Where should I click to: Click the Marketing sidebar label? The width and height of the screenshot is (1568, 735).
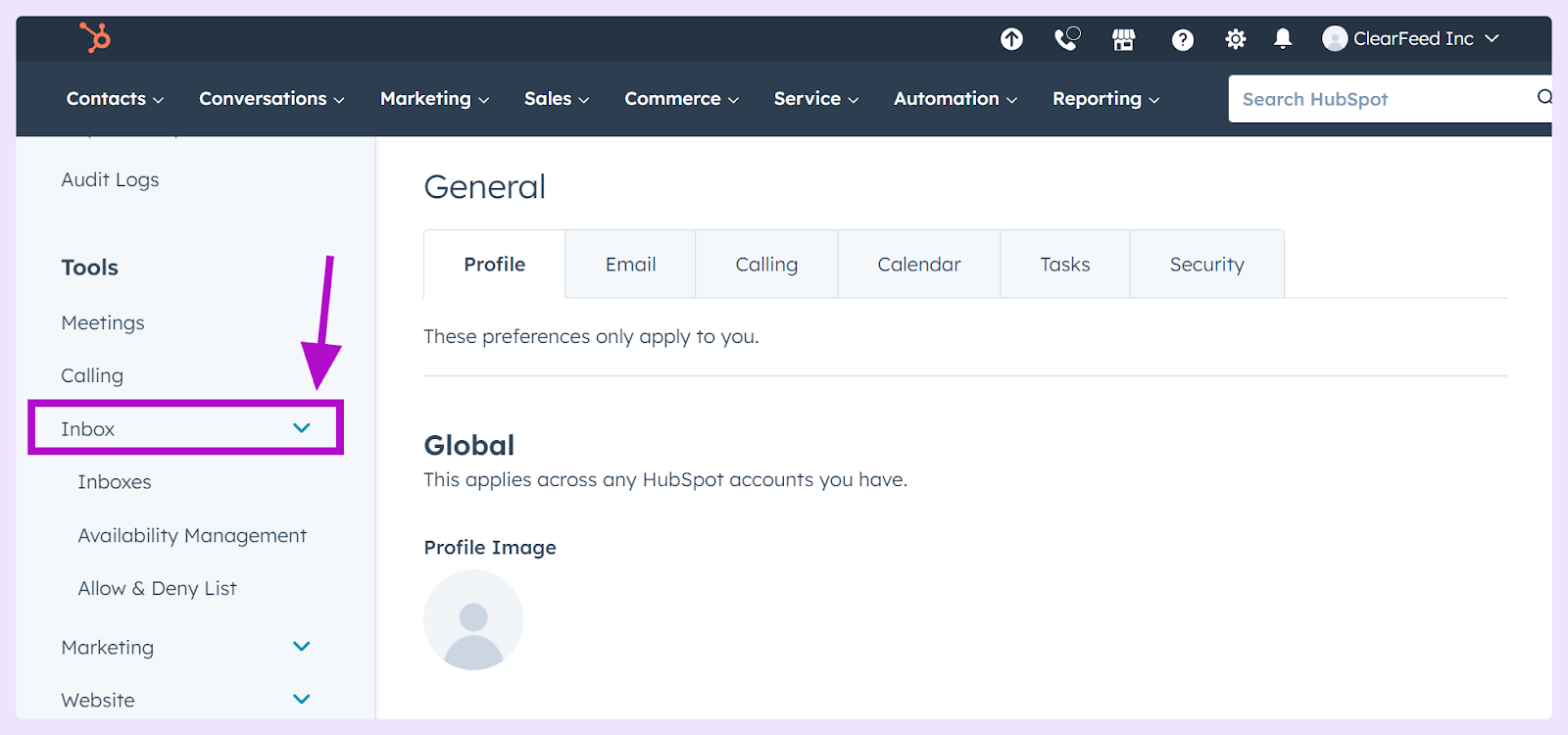click(108, 648)
